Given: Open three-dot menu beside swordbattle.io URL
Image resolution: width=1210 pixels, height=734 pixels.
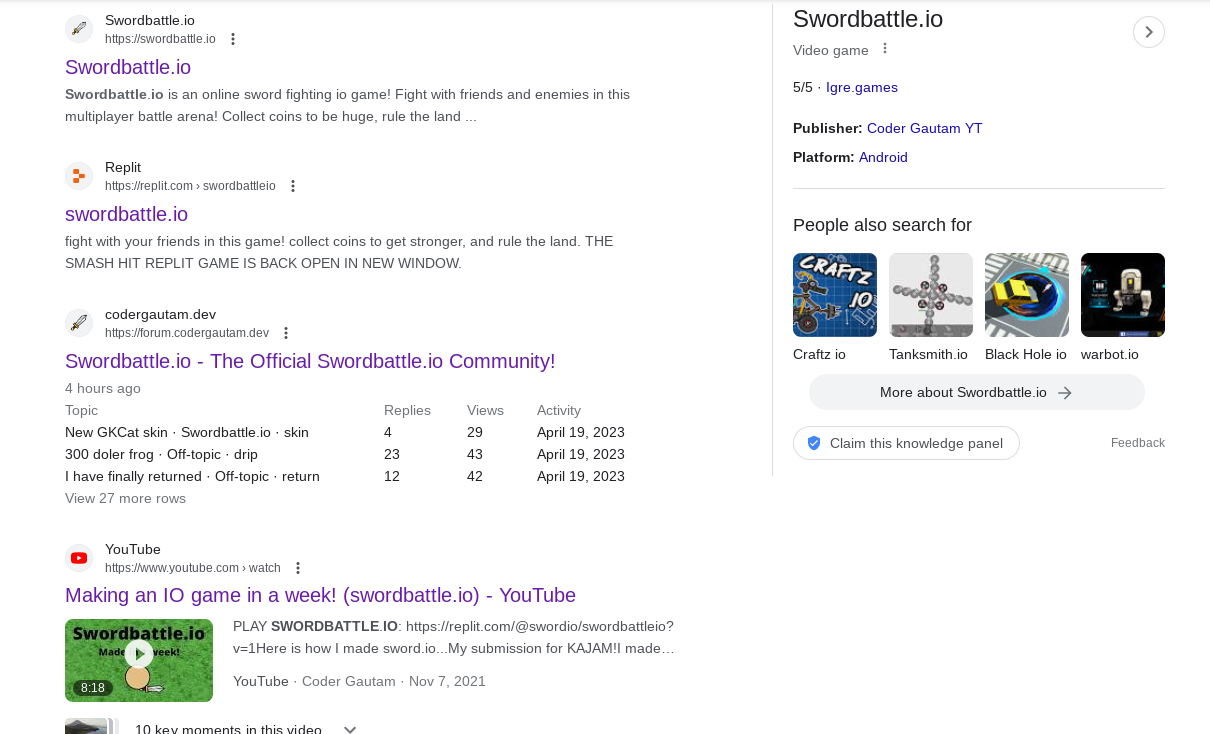Looking at the screenshot, I should (233, 39).
